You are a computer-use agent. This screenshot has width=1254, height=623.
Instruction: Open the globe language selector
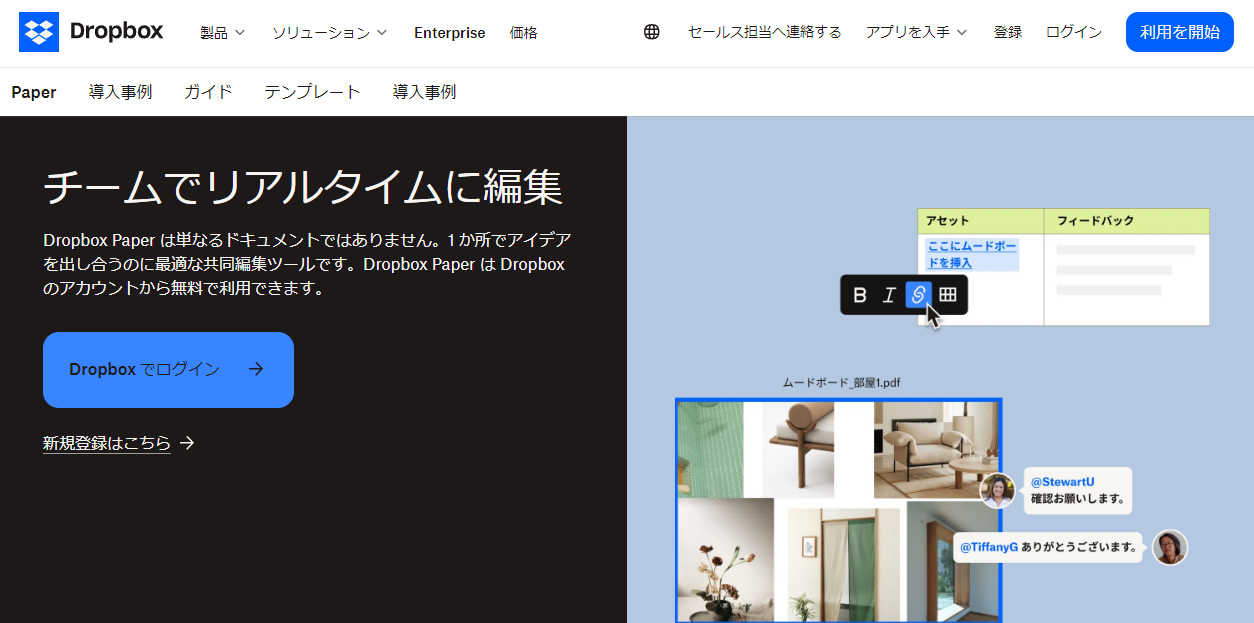click(652, 32)
